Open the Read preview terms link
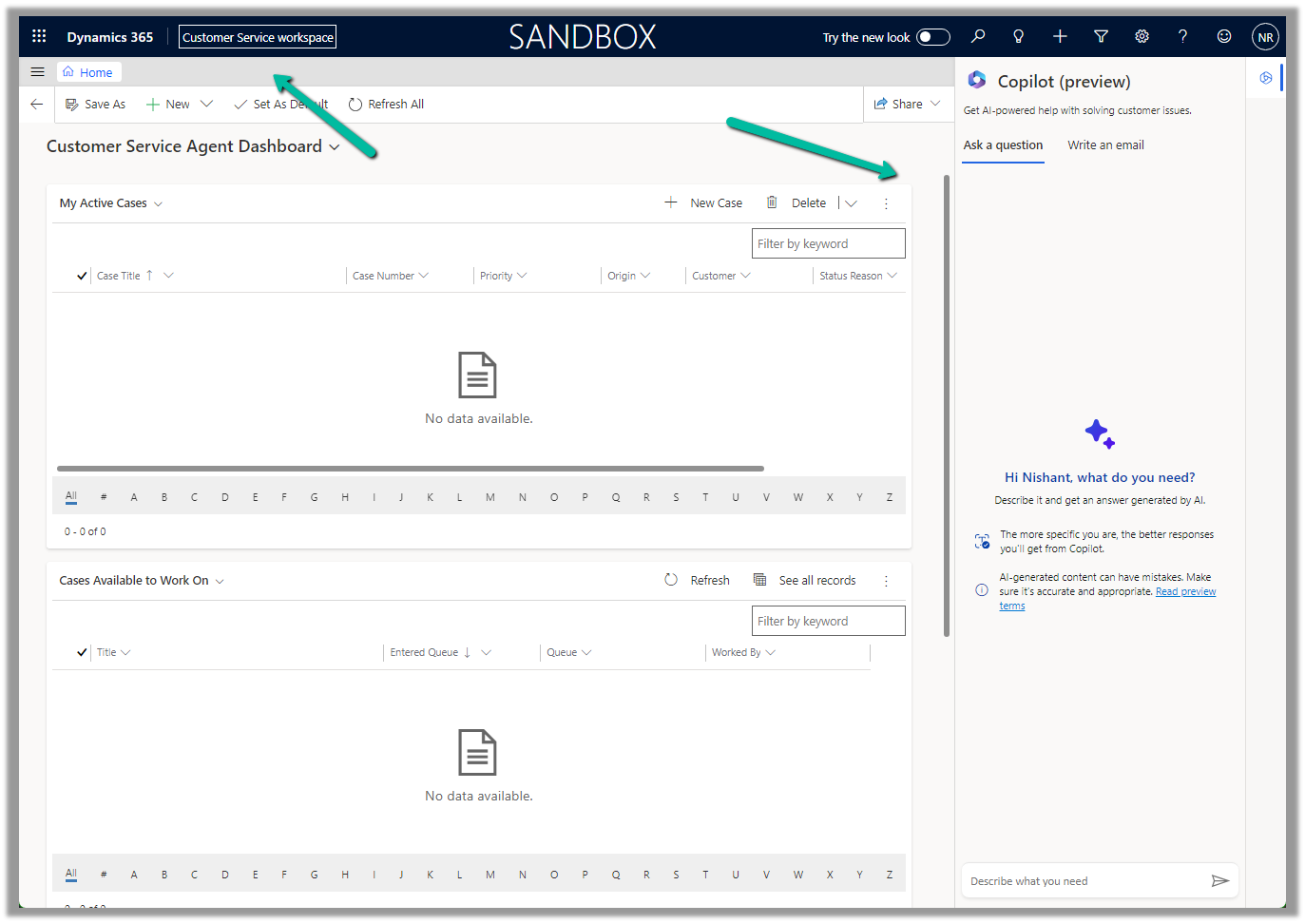1305x924 pixels. point(1184,591)
